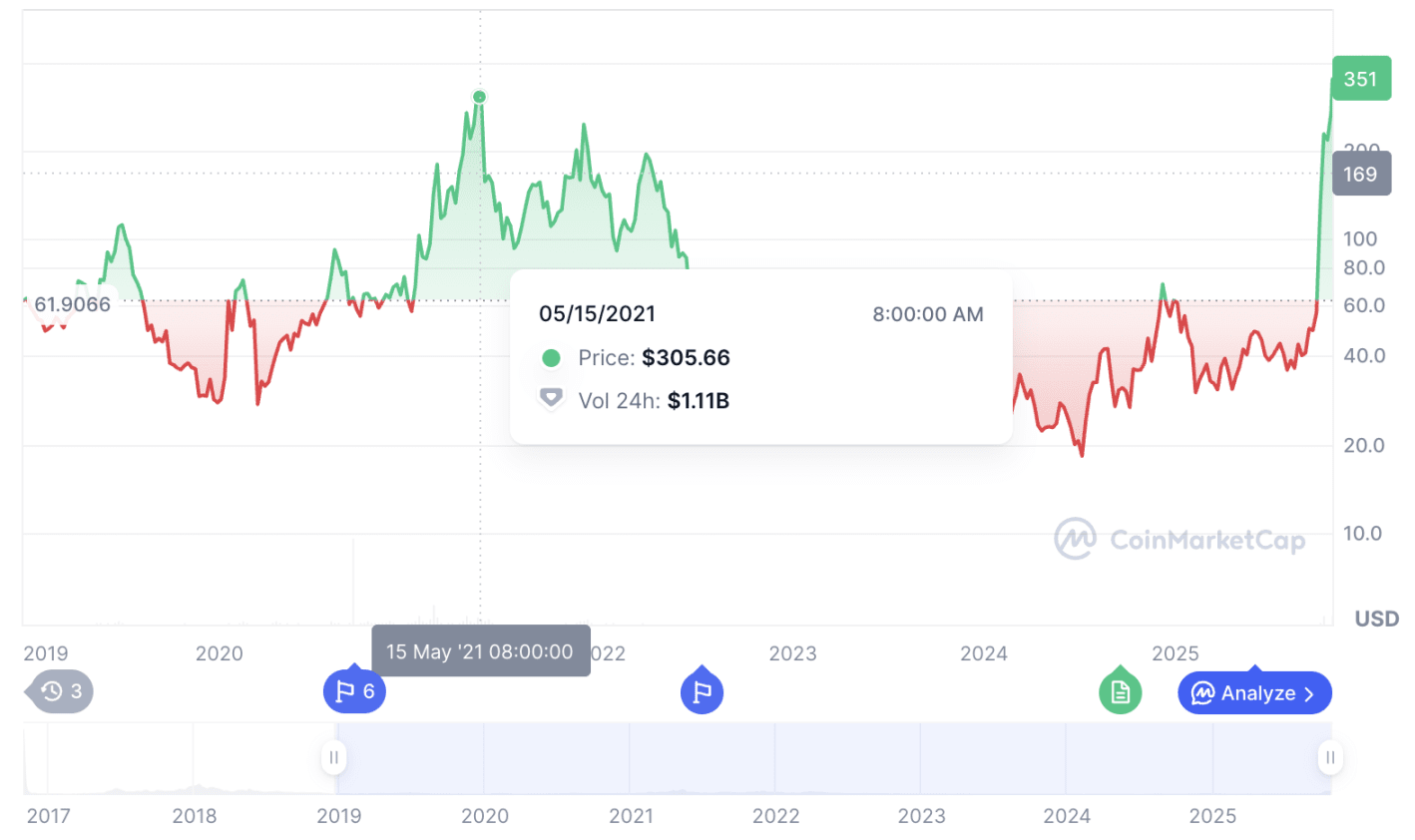Click the gray 169 crosshair price label
This screenshot has height=840, width=1415.
pos(1361,174)
